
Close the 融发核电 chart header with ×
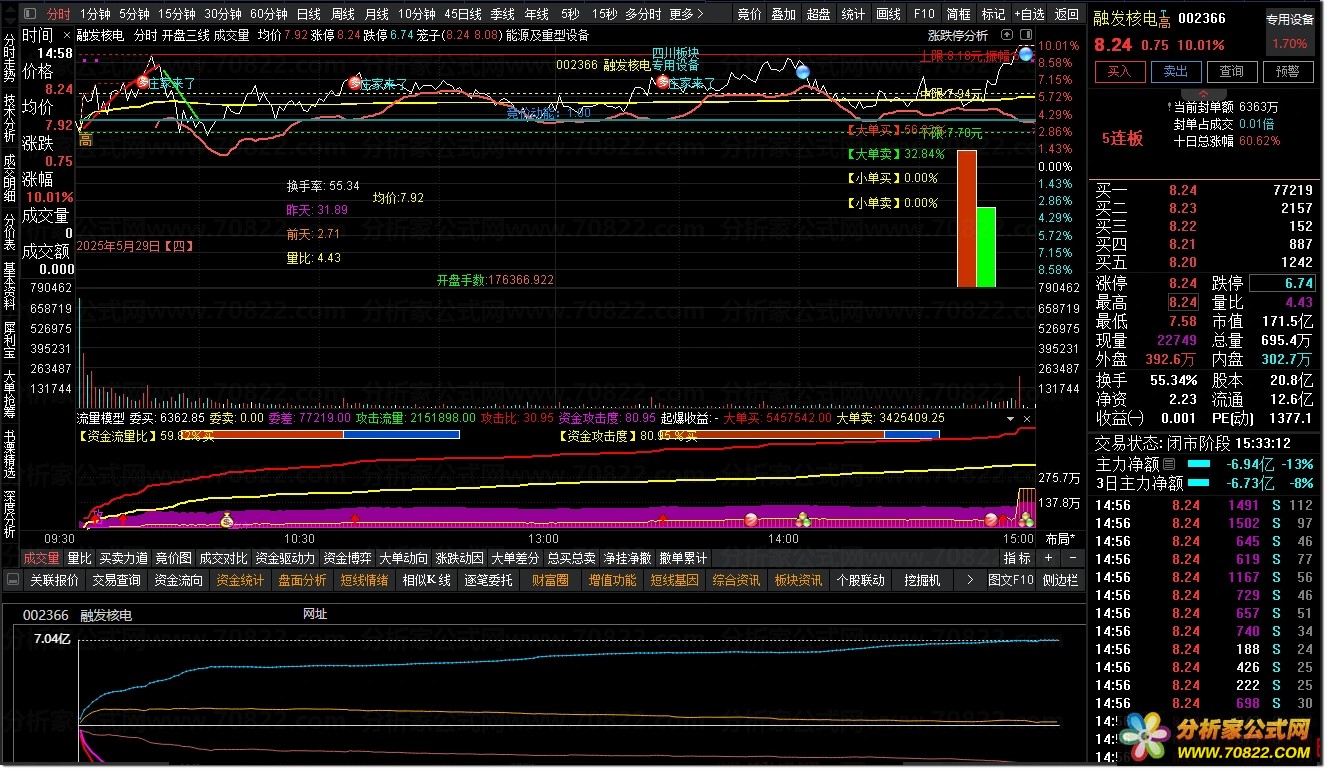[67, 34]
